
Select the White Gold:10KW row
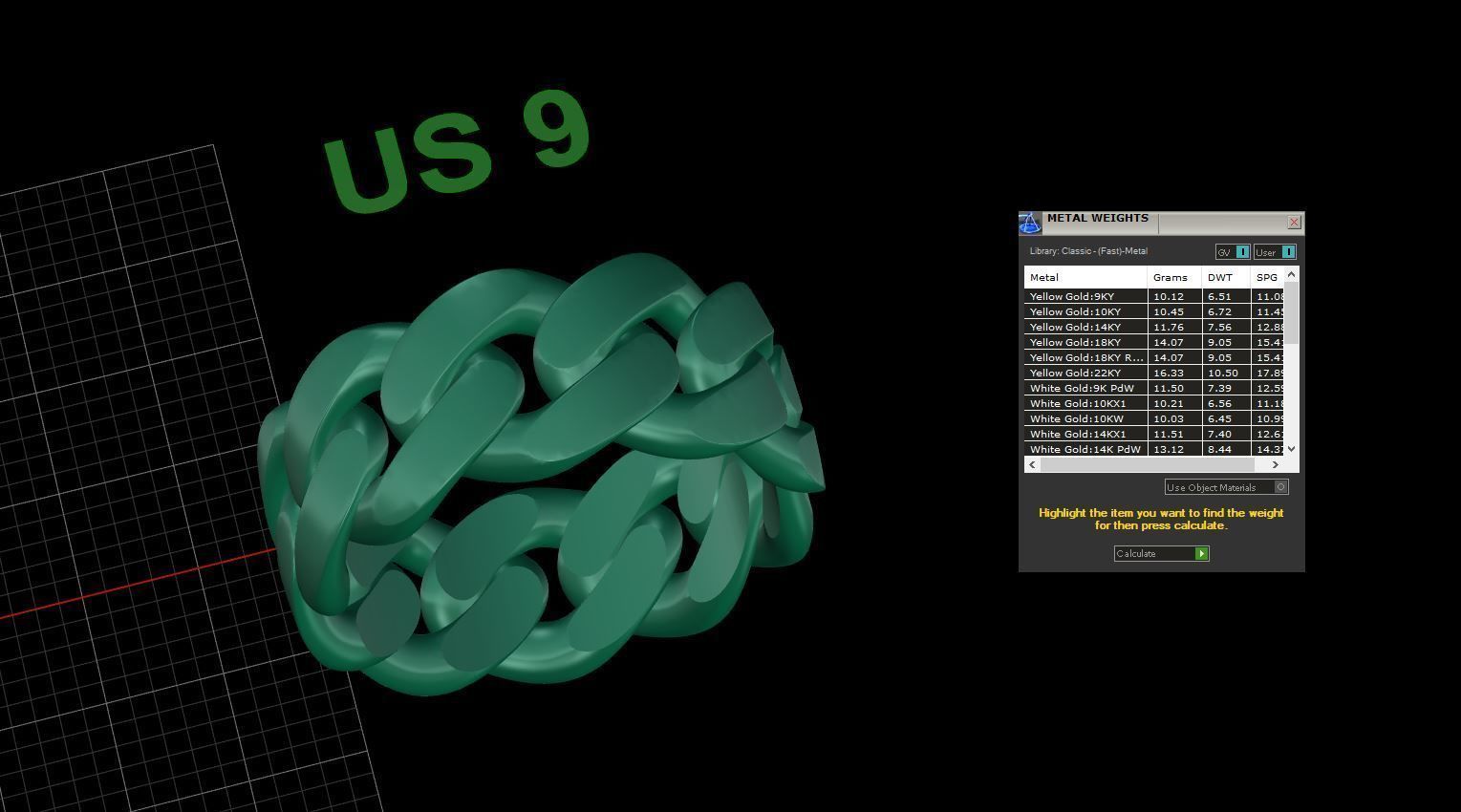click(1154, 418)
